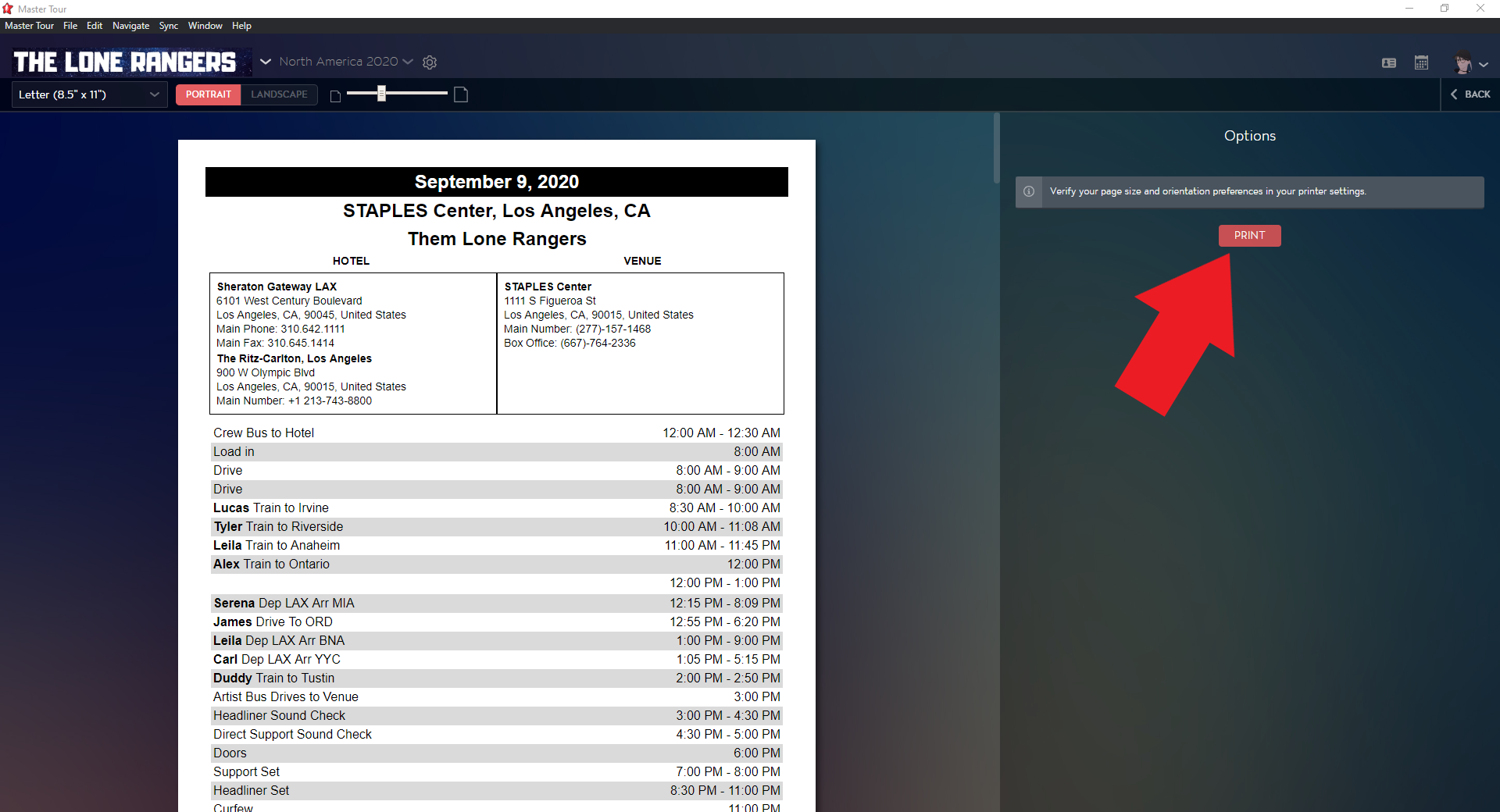Click the Duddy Train to Tustin row
Viewport: 1500px width, 812px height.
[x=497, y=678]
